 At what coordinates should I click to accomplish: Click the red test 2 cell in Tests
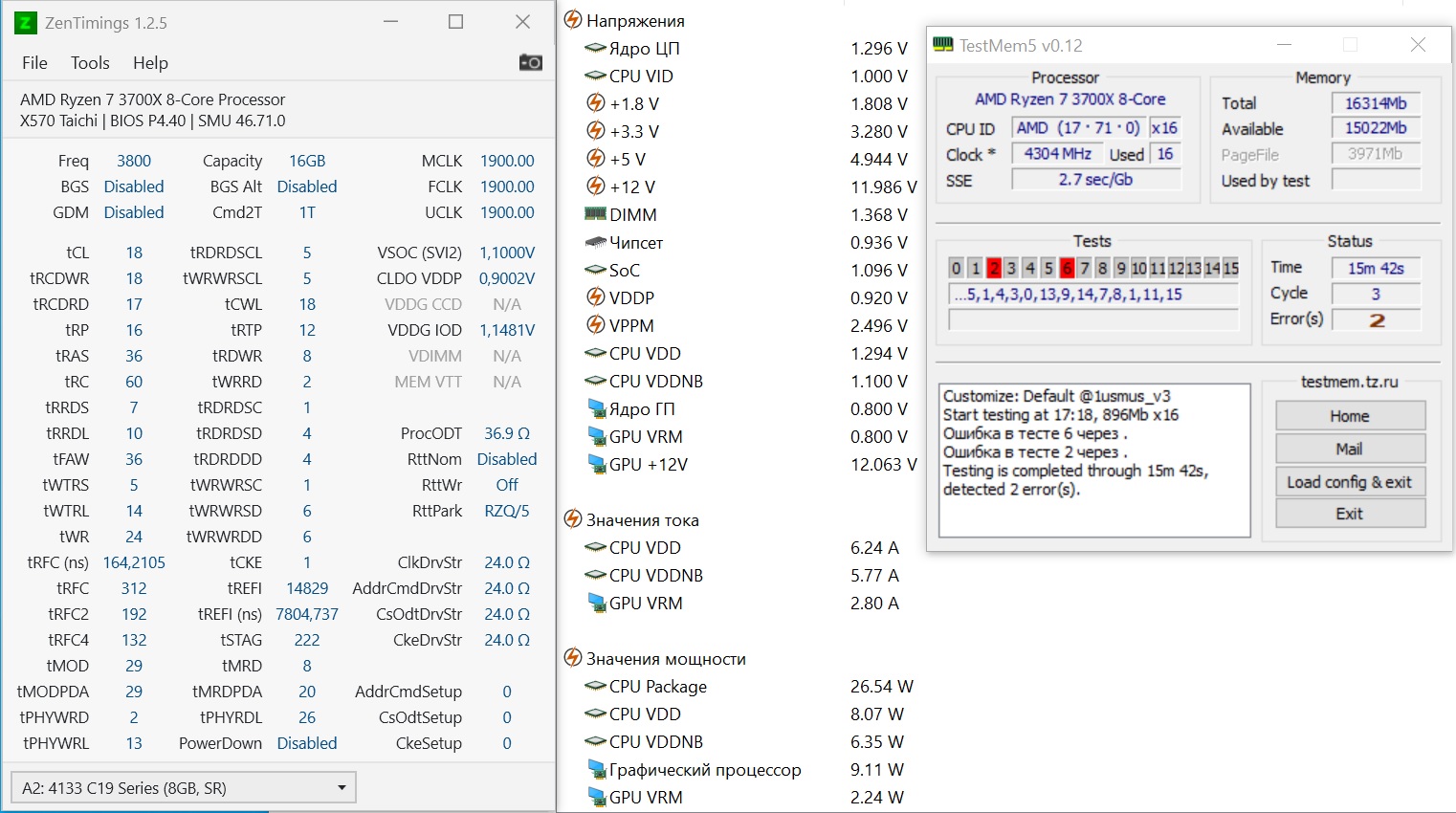click(993, 268)
